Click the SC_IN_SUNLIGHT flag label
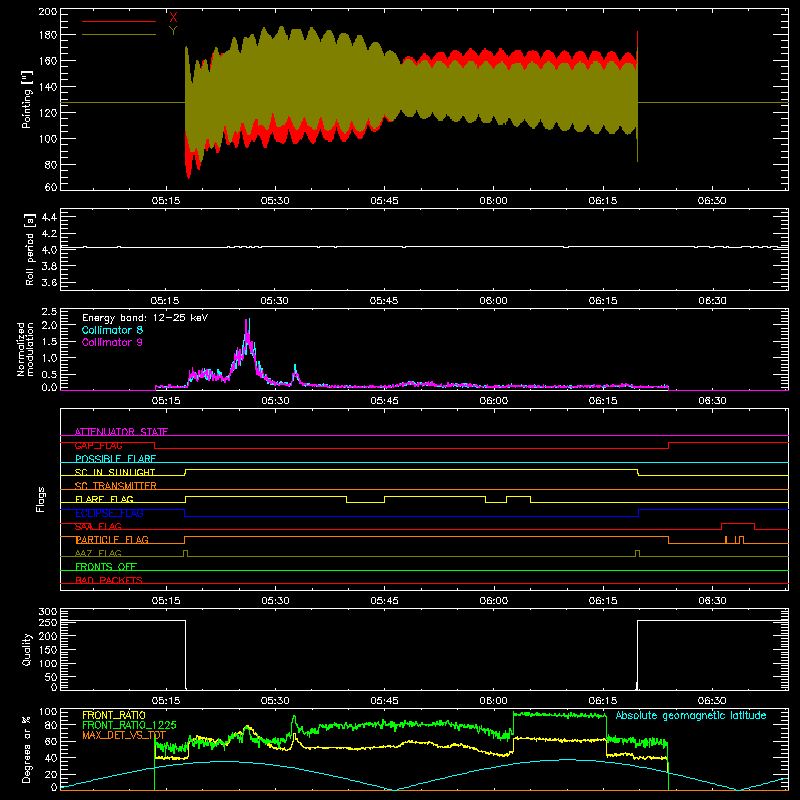Screen dimensions: 800x800 click(115, 472)
